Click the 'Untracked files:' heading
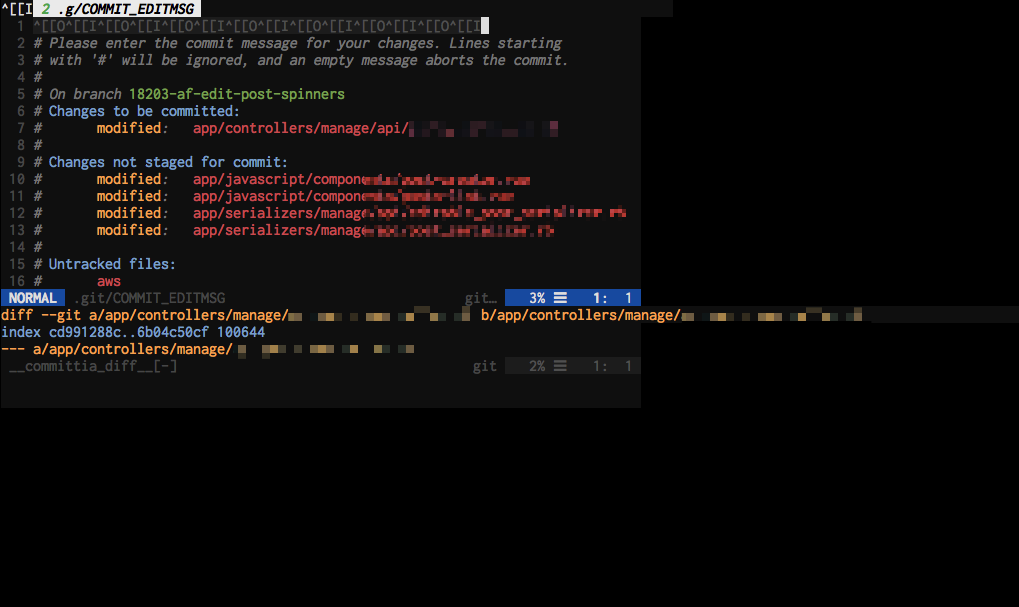Viewport: 1019px width, 607px height. click(x=112, y=264)
